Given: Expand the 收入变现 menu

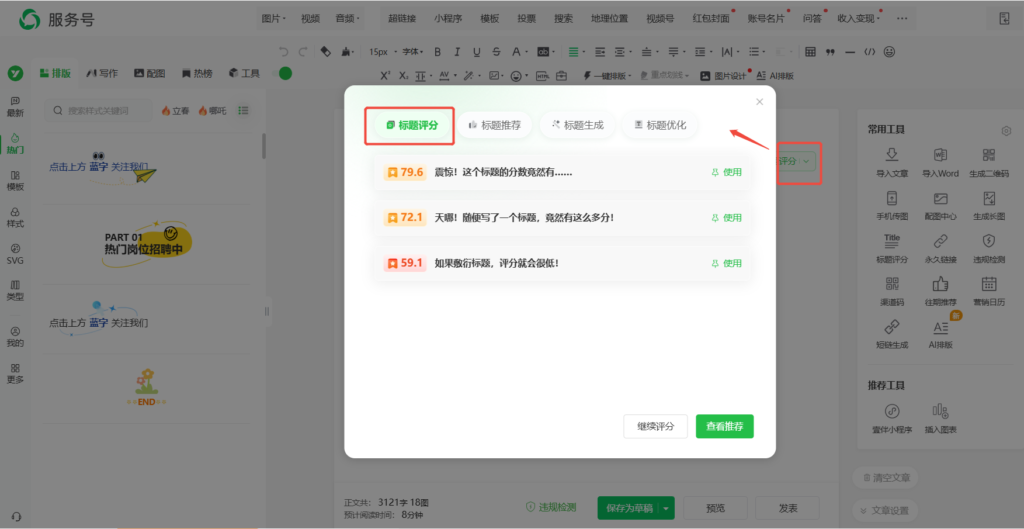Looking at the screenshot, I should pos(858,18).
